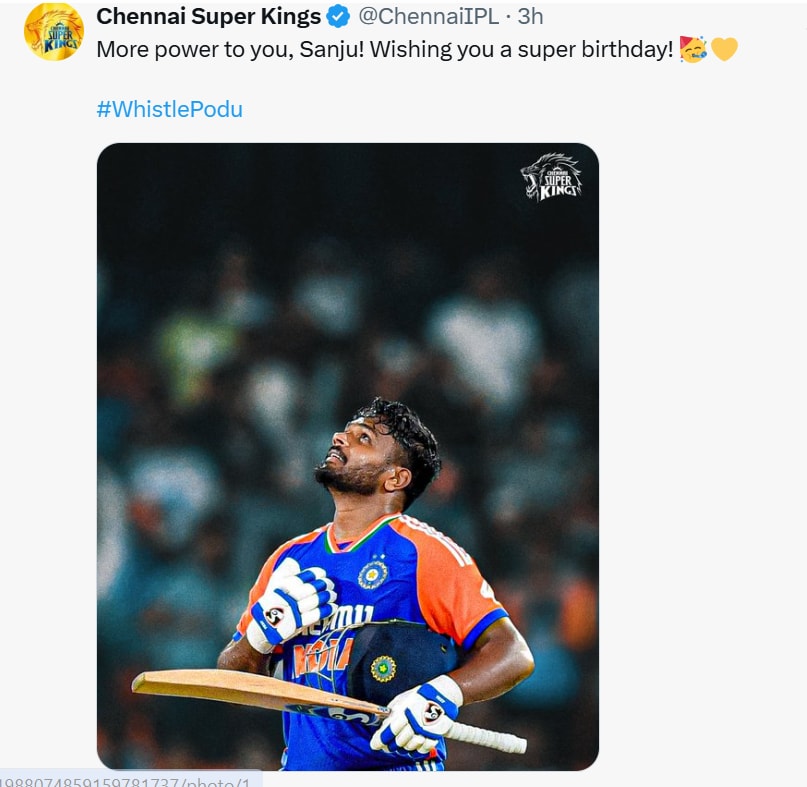Image resolution: width=807 pixels, height=787 pixels.
Task: Click the Chennai Super Kings profile avatar
Action: (54, 31)
